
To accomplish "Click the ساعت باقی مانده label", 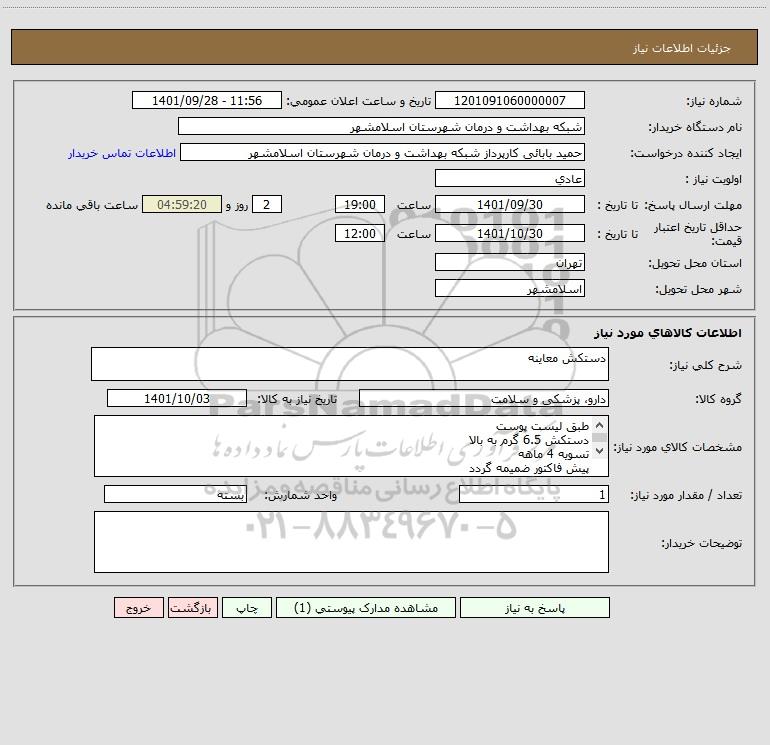I will tap(92, 205).
